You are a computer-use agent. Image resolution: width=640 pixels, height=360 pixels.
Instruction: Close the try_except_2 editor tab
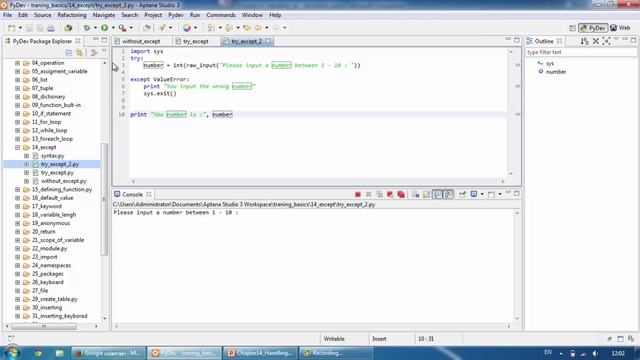[268, 41]
